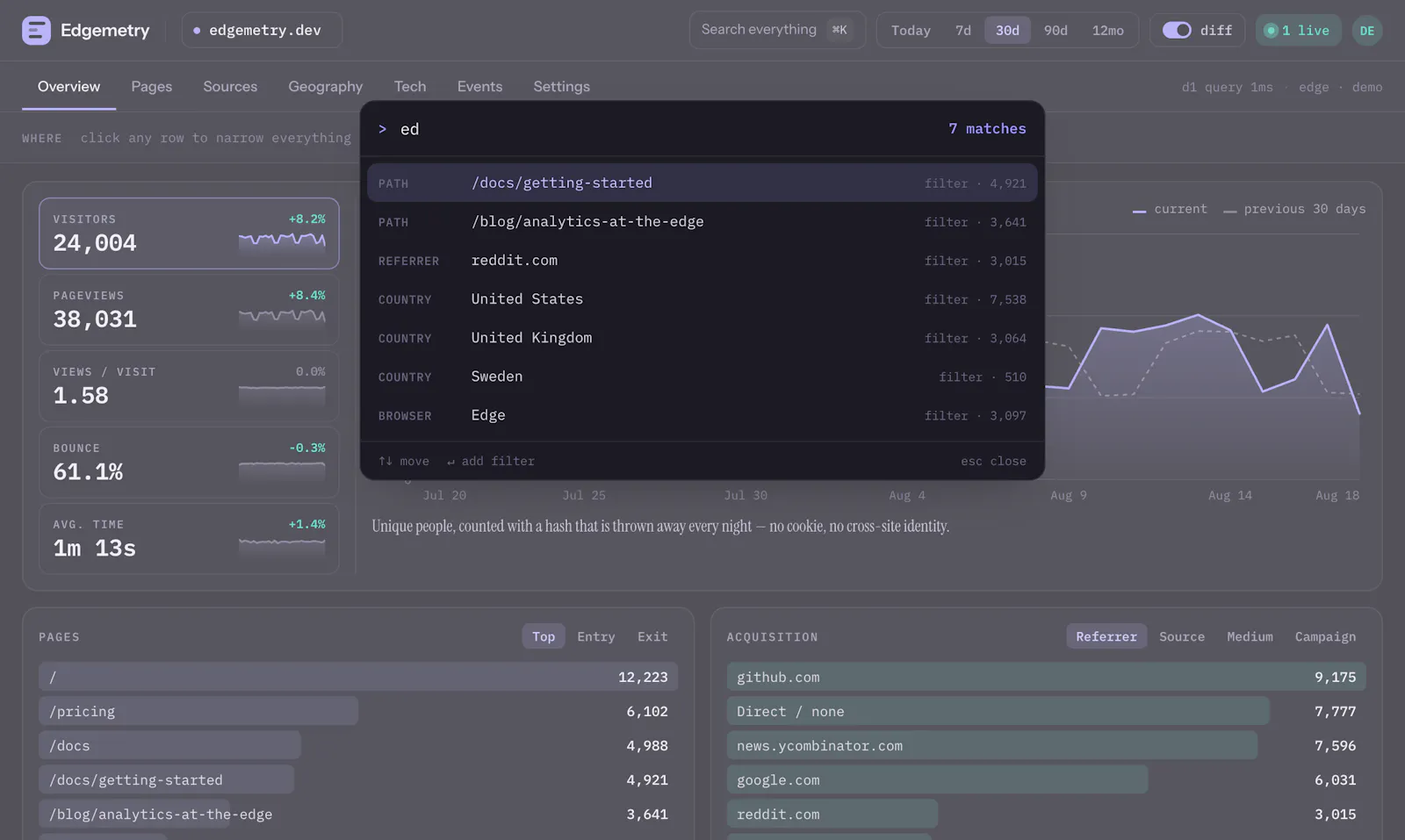Select the 12mo time range
The image size is (1405, 840).
click(x=1107, y=31)
